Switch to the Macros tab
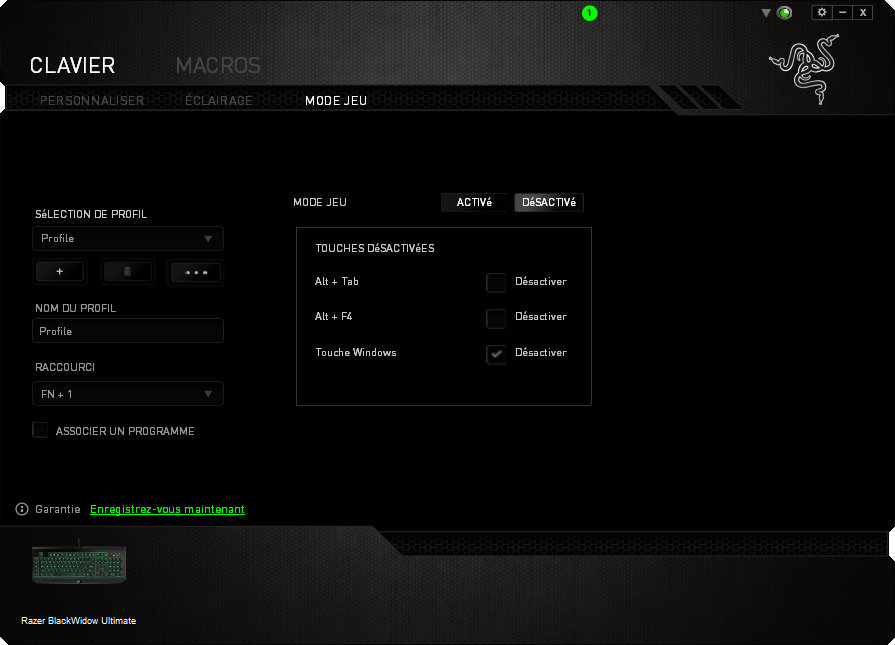 click(x=218, y=66)
